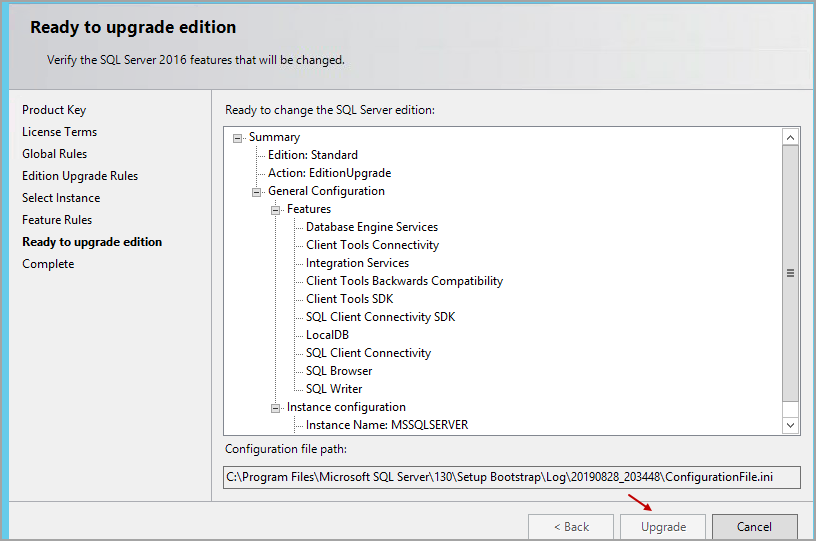Click the scroll up arrow in summary tree
Screen dimensions: 816x541
[790, 137]
